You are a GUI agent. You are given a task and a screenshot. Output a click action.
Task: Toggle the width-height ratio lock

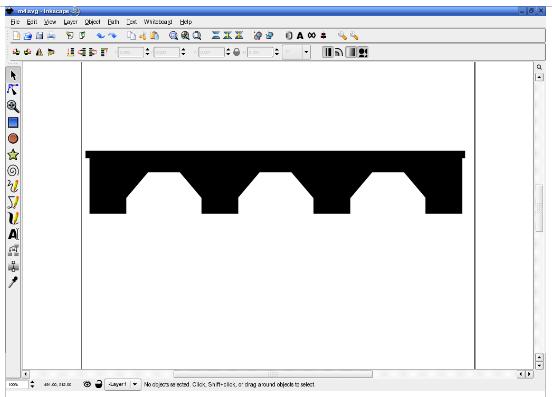[237, 52]
